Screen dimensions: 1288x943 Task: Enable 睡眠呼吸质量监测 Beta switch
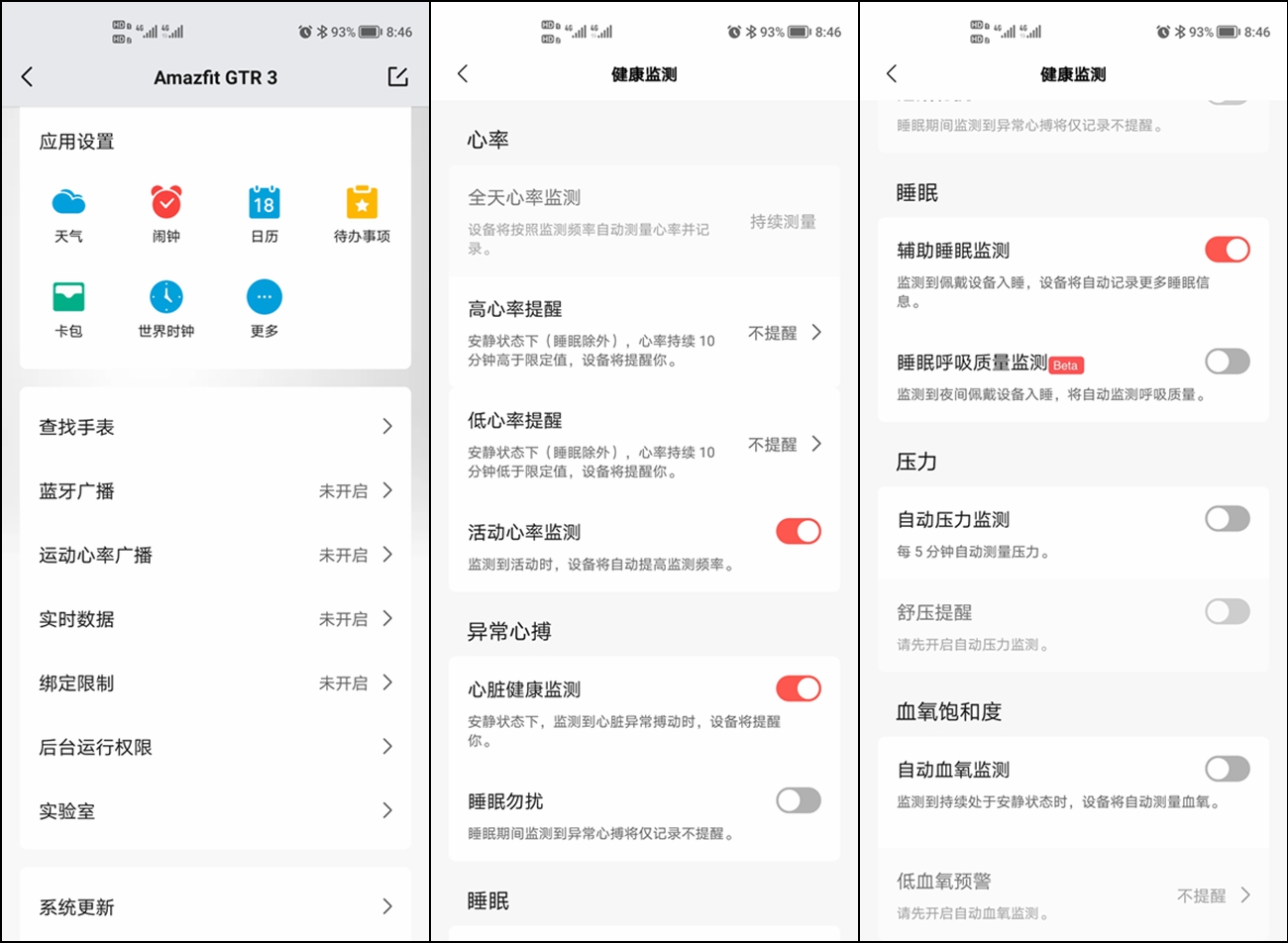[x=1228, y=362]
